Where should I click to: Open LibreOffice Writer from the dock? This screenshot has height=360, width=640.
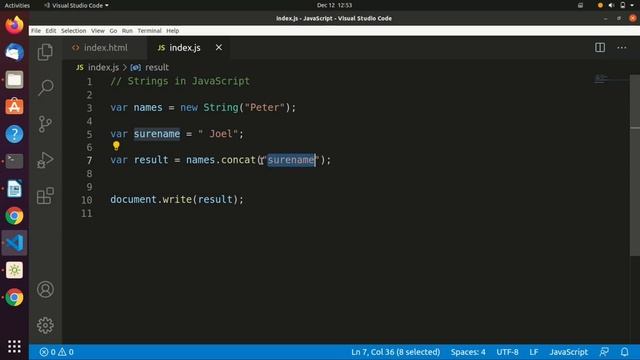pyautogui.click(x=14, y=189)
